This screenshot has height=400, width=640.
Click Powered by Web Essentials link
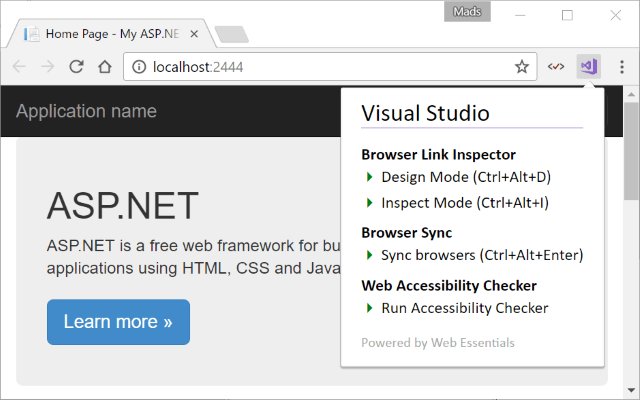tap(438, 343)
